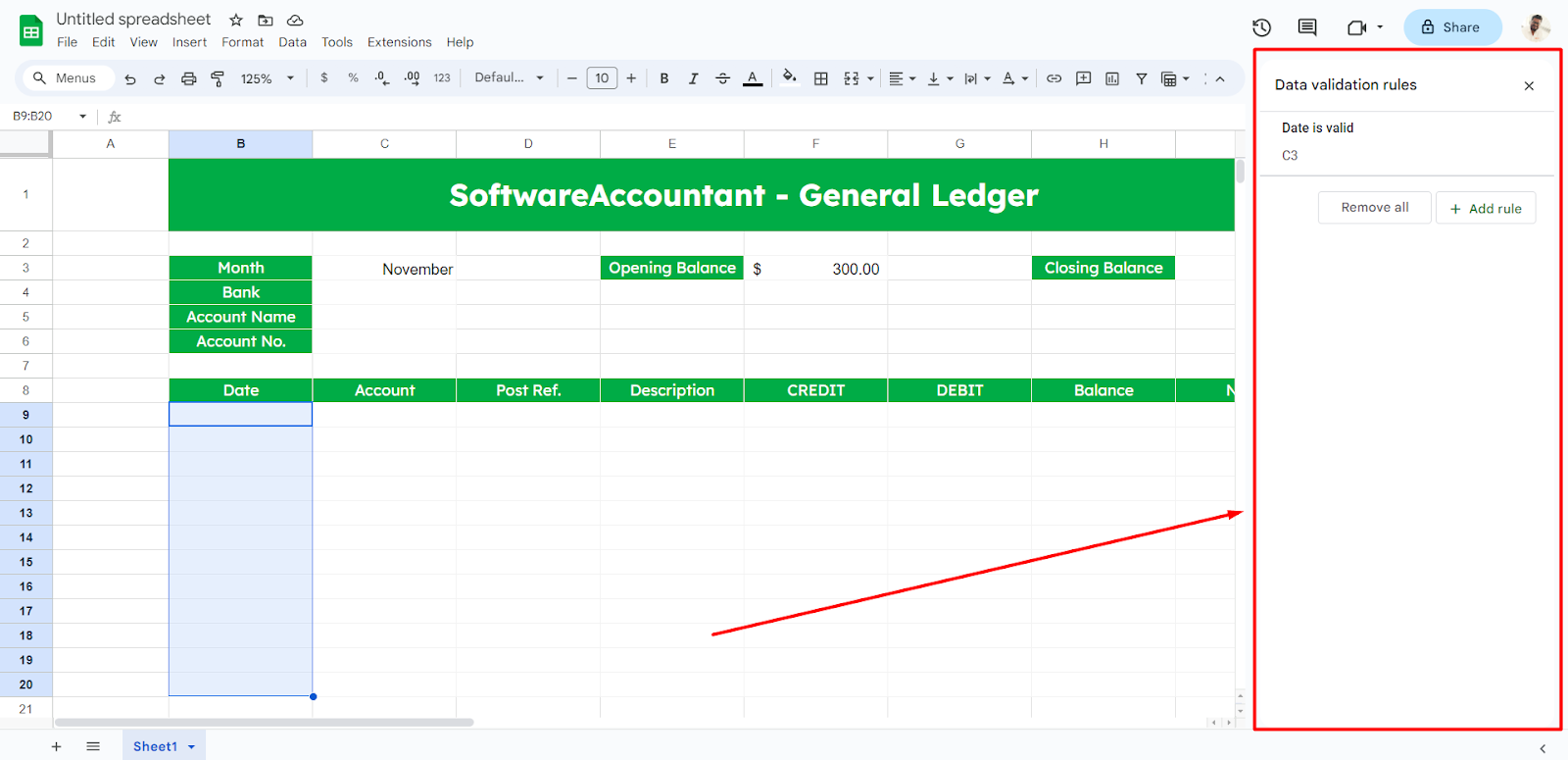The image size is (1568, 760).
Task: Open the account profile picture
Action: point(1536,27)
